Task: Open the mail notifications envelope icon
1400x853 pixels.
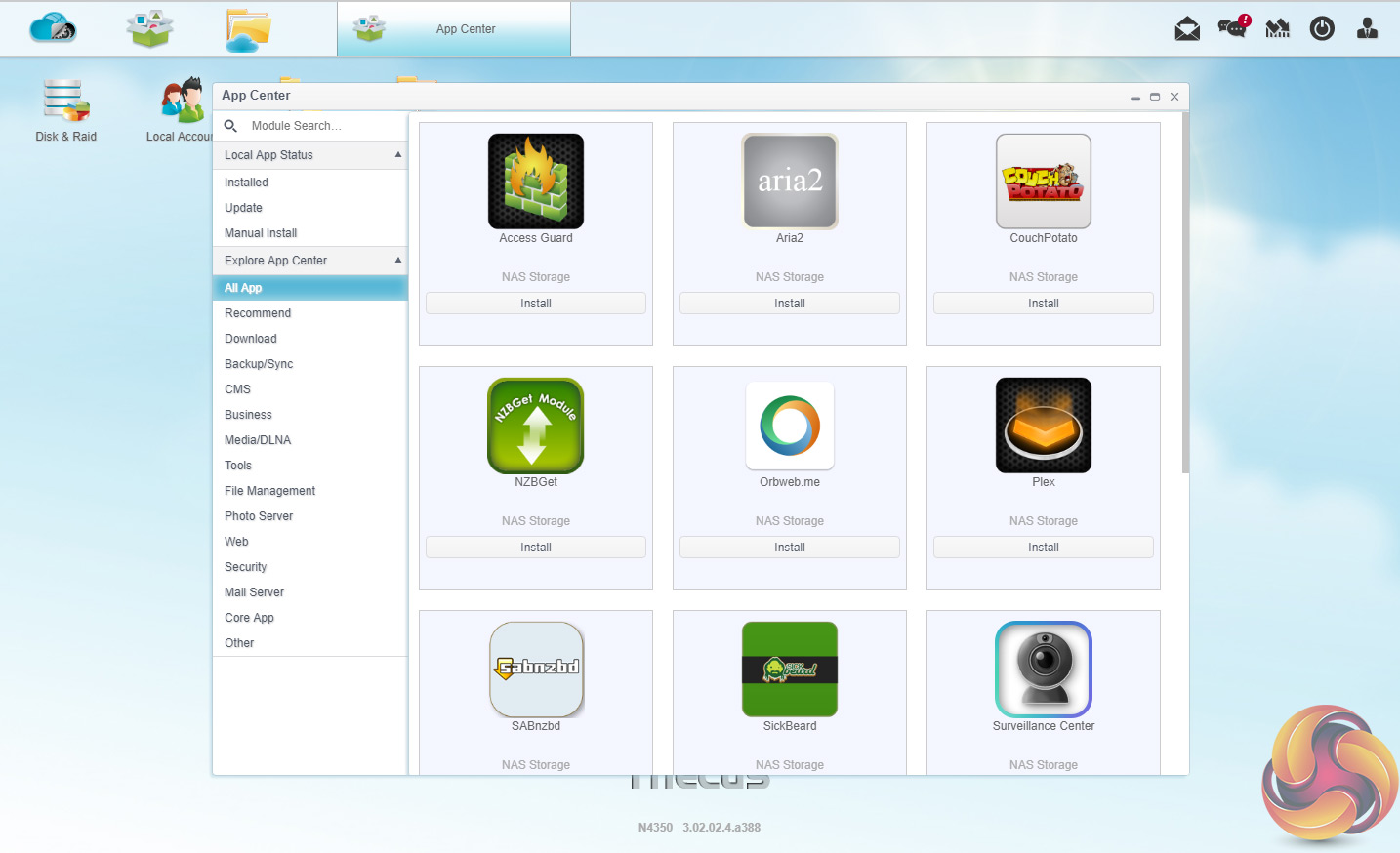Action: [1187, 28]
